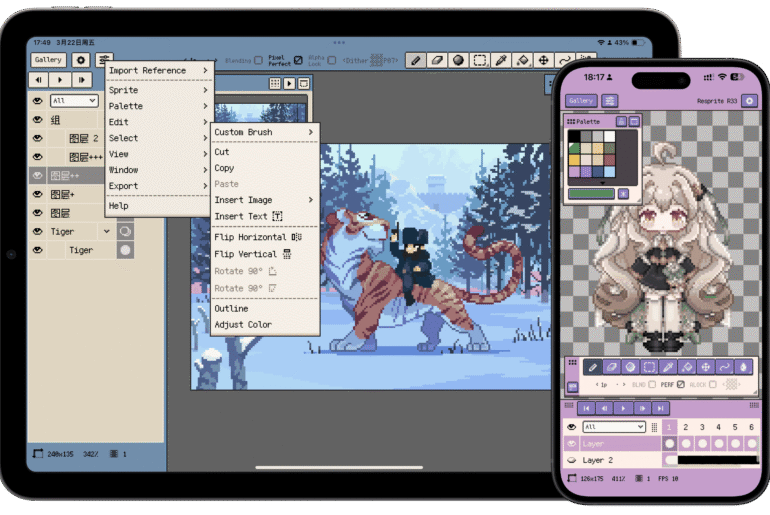770x515 pixels.
Task: Open the All layer filter dropdown on iPad
Action: tap(74, 101)
